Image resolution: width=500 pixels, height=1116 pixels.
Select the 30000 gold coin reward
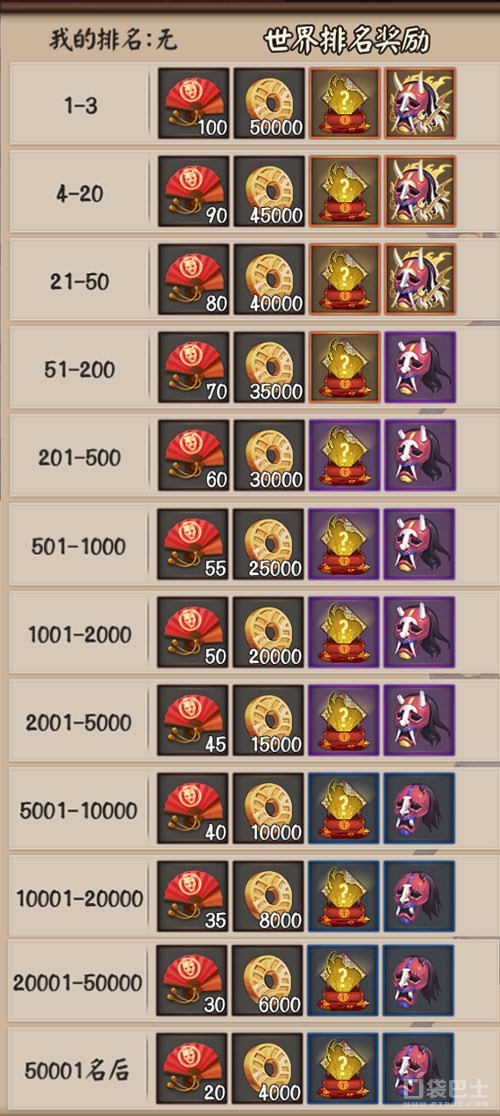point(269,456)
